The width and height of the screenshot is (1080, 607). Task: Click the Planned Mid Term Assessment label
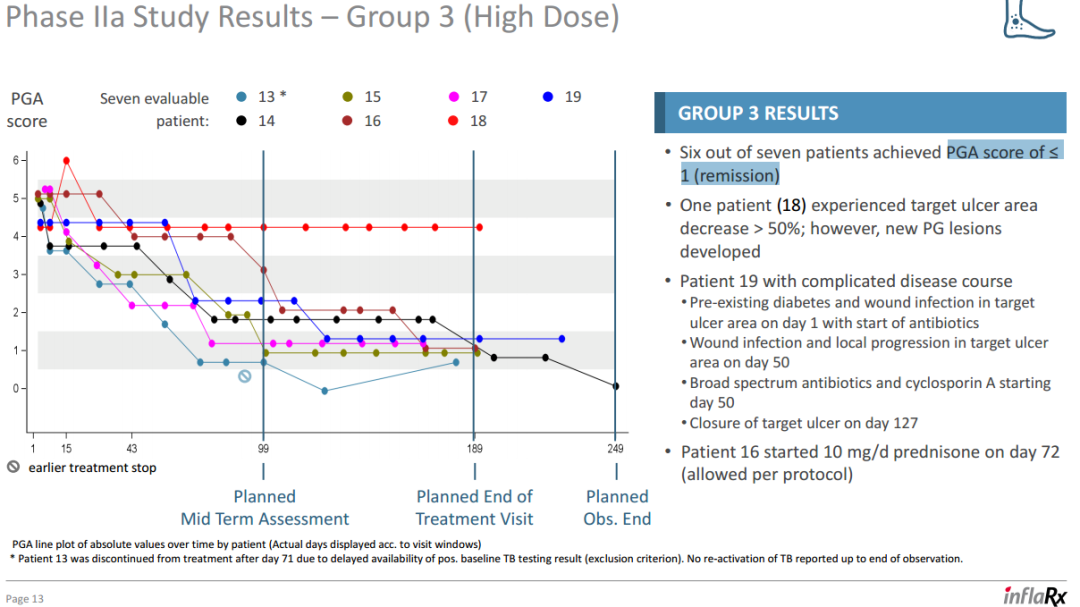pyautogui.click(x=265, y=507)
